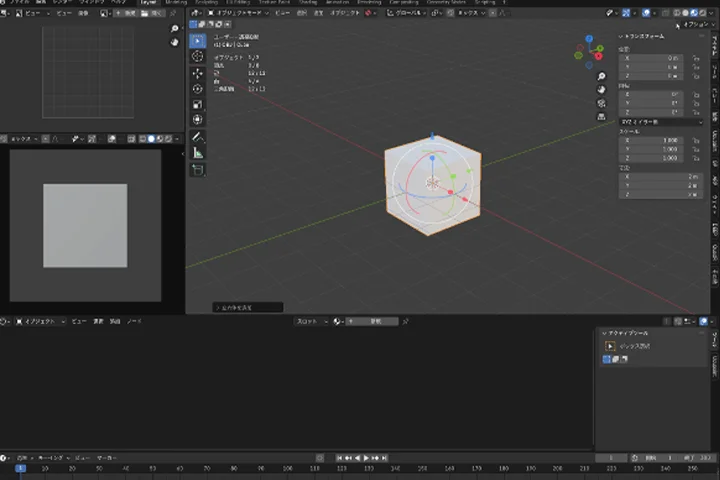Toggle lock for Rotation Z field

click(x=696, y=113)
